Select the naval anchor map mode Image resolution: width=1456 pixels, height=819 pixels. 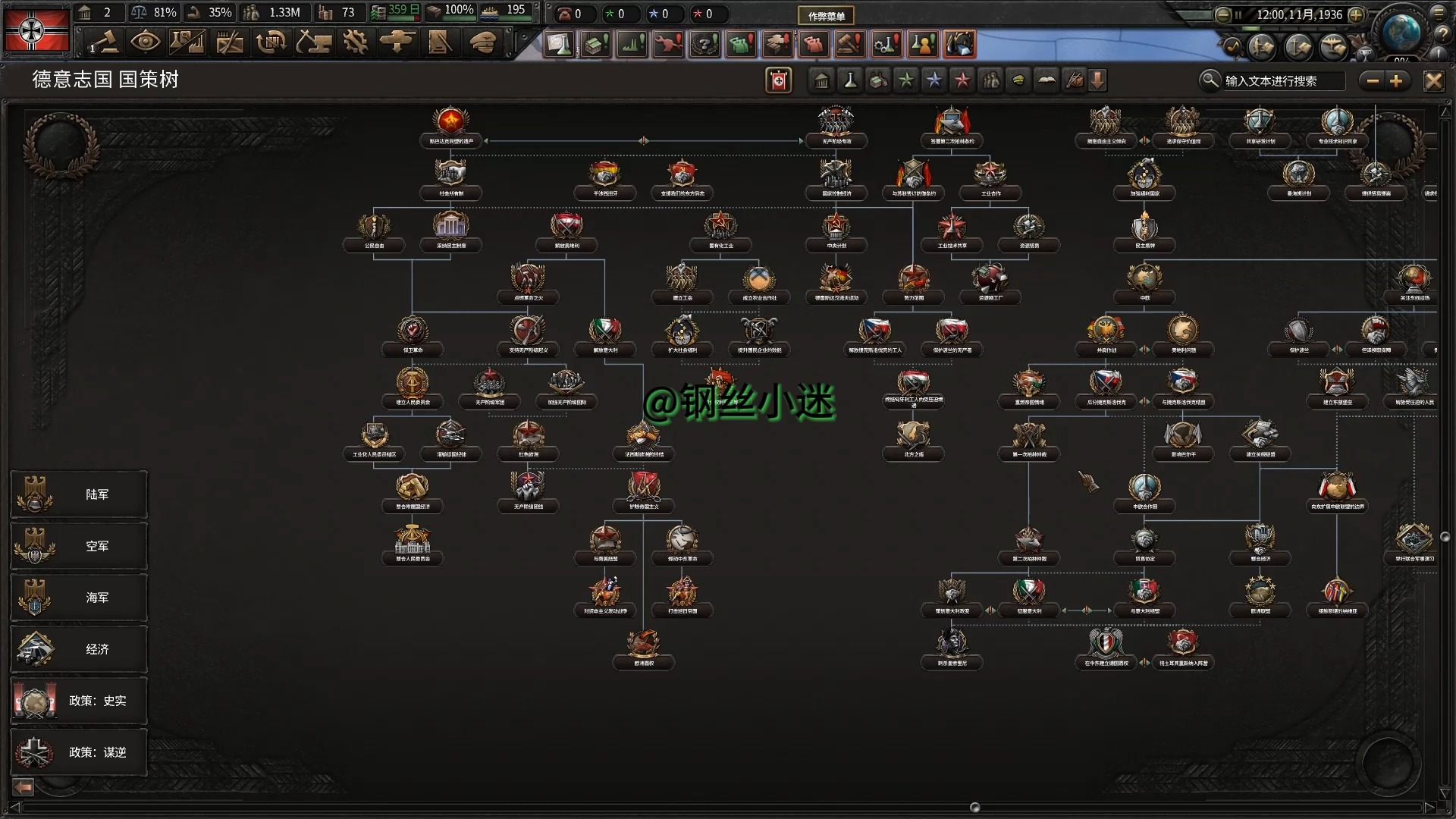1298,47
